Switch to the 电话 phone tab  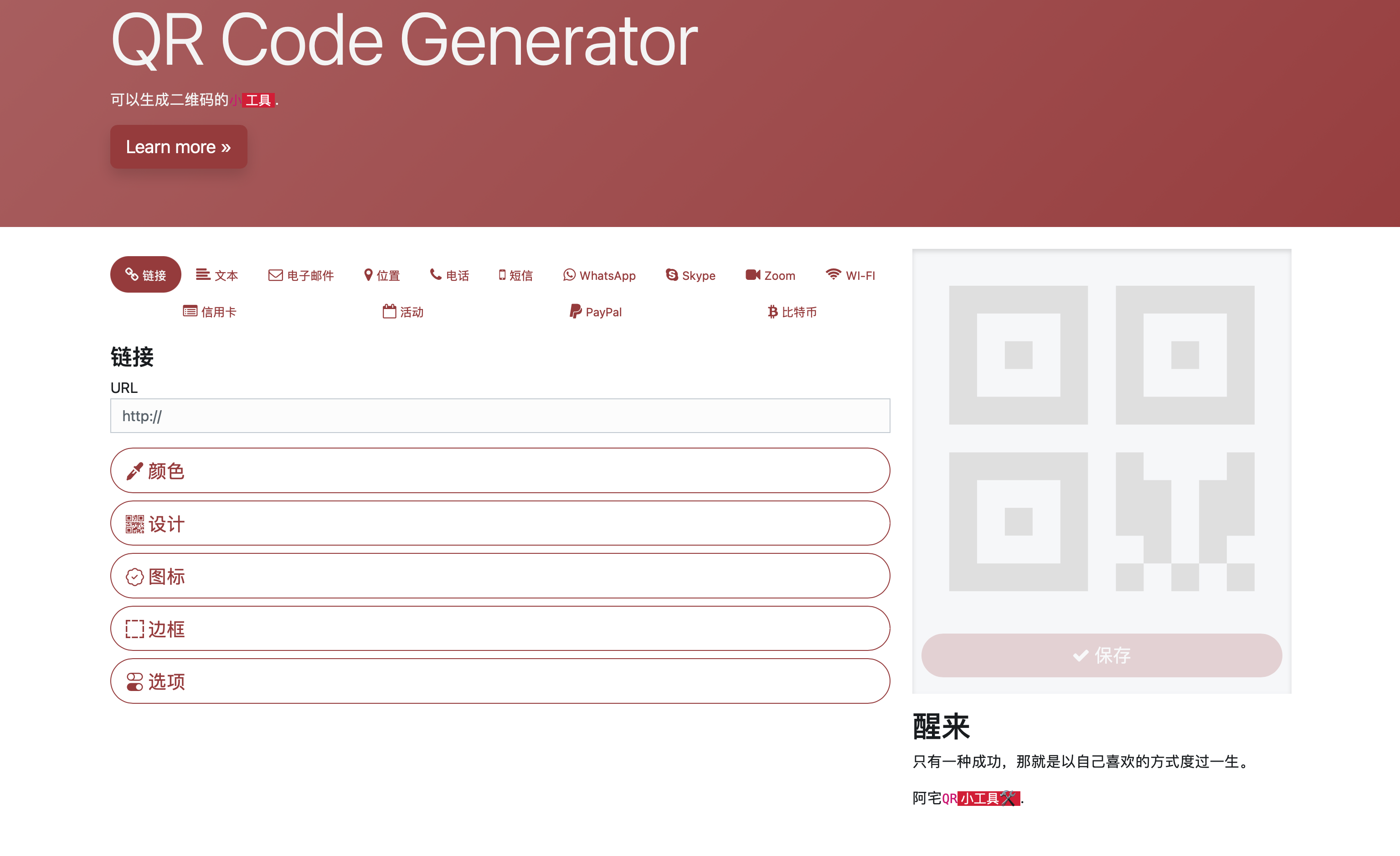[x=449, y=275]
